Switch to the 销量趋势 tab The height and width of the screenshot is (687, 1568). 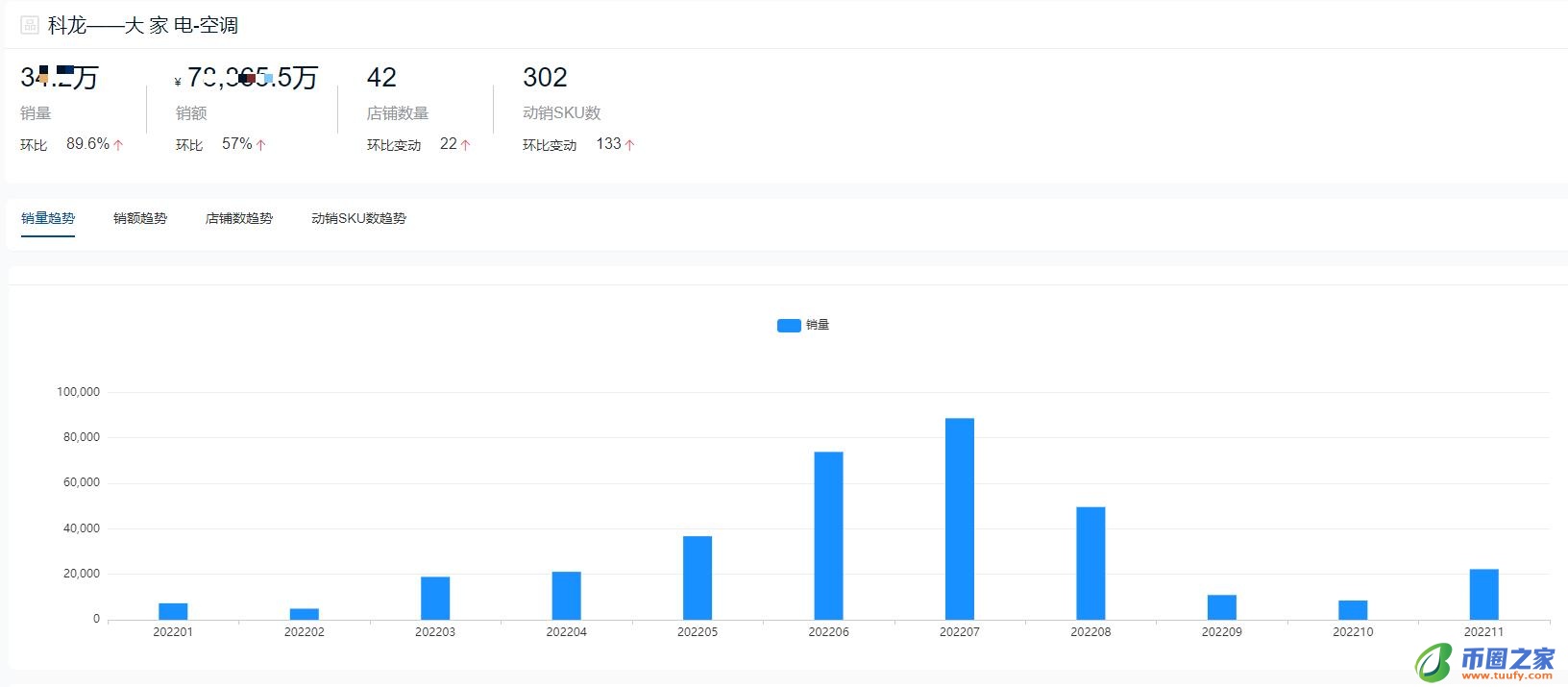pyautogui.click(x=48, y=218)
